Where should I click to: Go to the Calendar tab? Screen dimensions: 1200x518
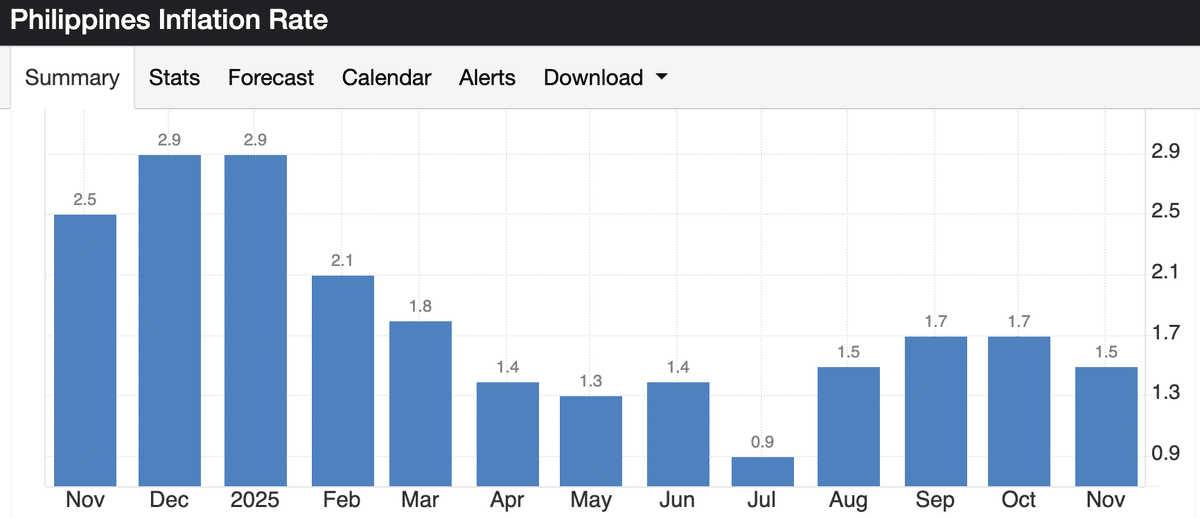386,78
